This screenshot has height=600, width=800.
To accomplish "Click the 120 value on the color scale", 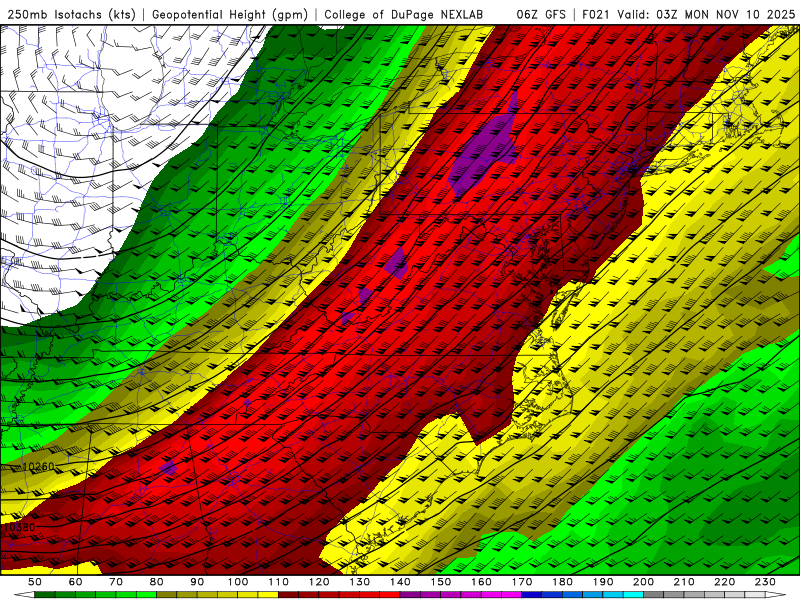I will tap(319, 582).
